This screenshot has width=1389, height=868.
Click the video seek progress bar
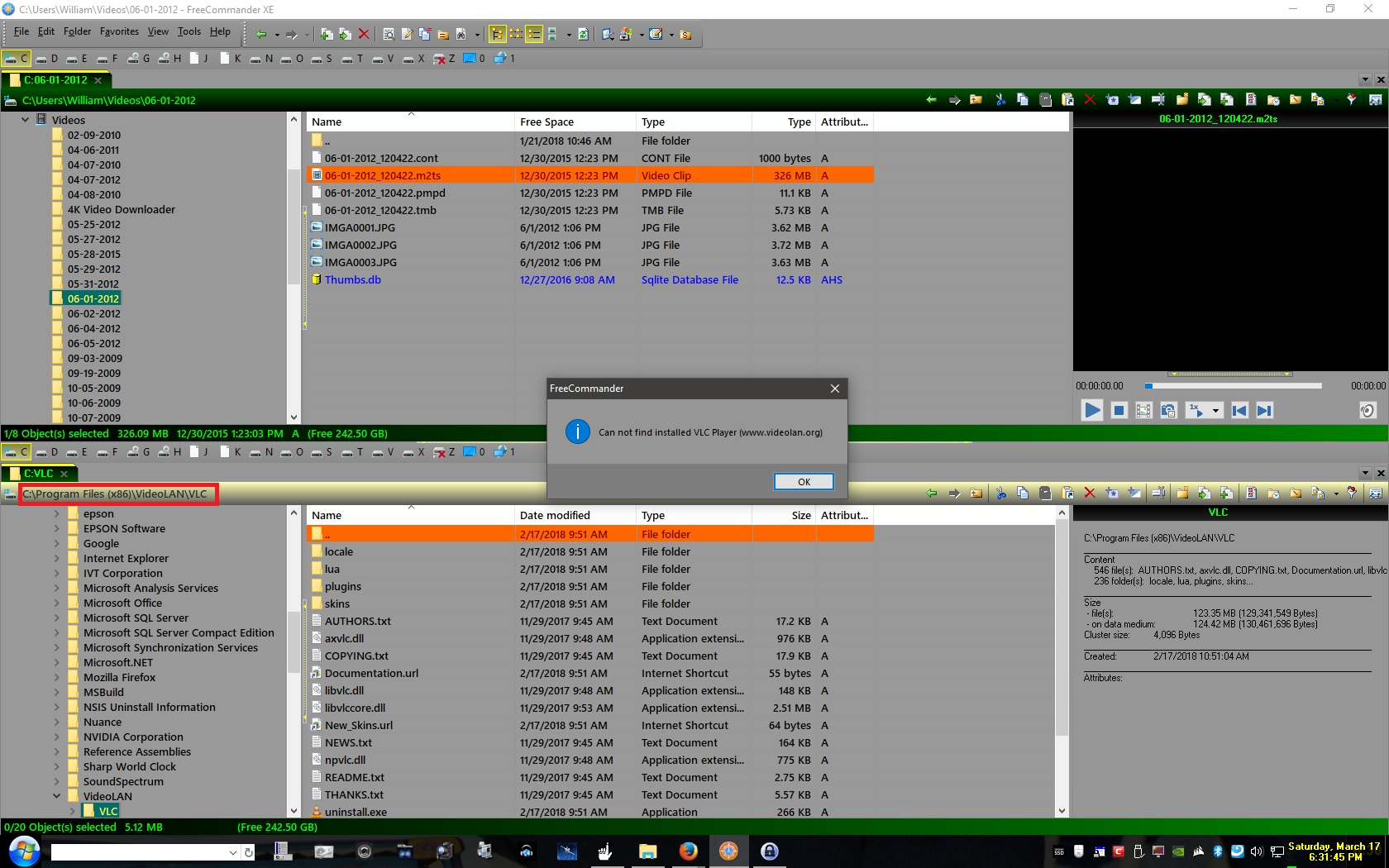tap(1233, 386)
